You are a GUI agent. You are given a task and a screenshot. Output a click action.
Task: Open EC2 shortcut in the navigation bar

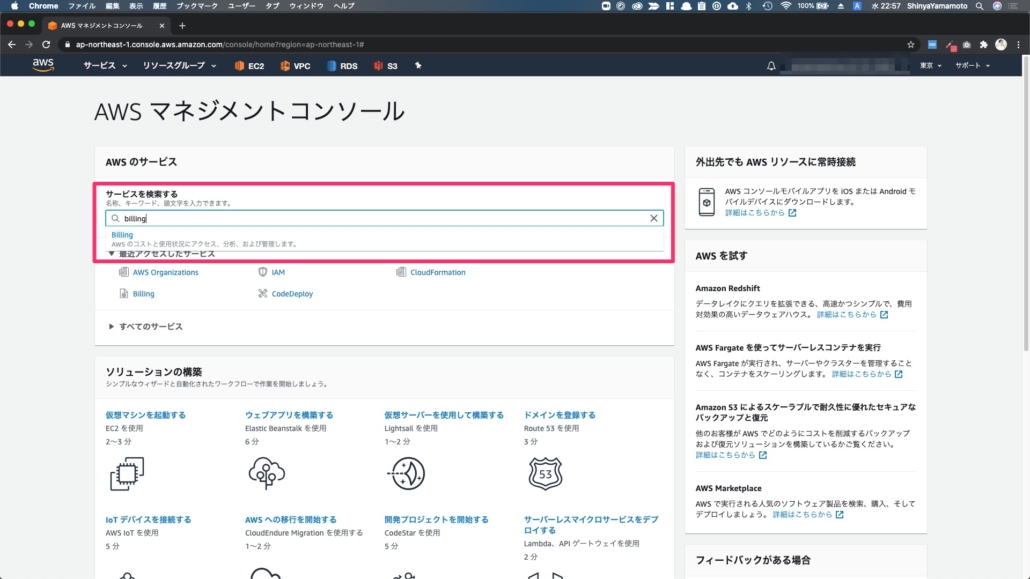pos(249,66)
